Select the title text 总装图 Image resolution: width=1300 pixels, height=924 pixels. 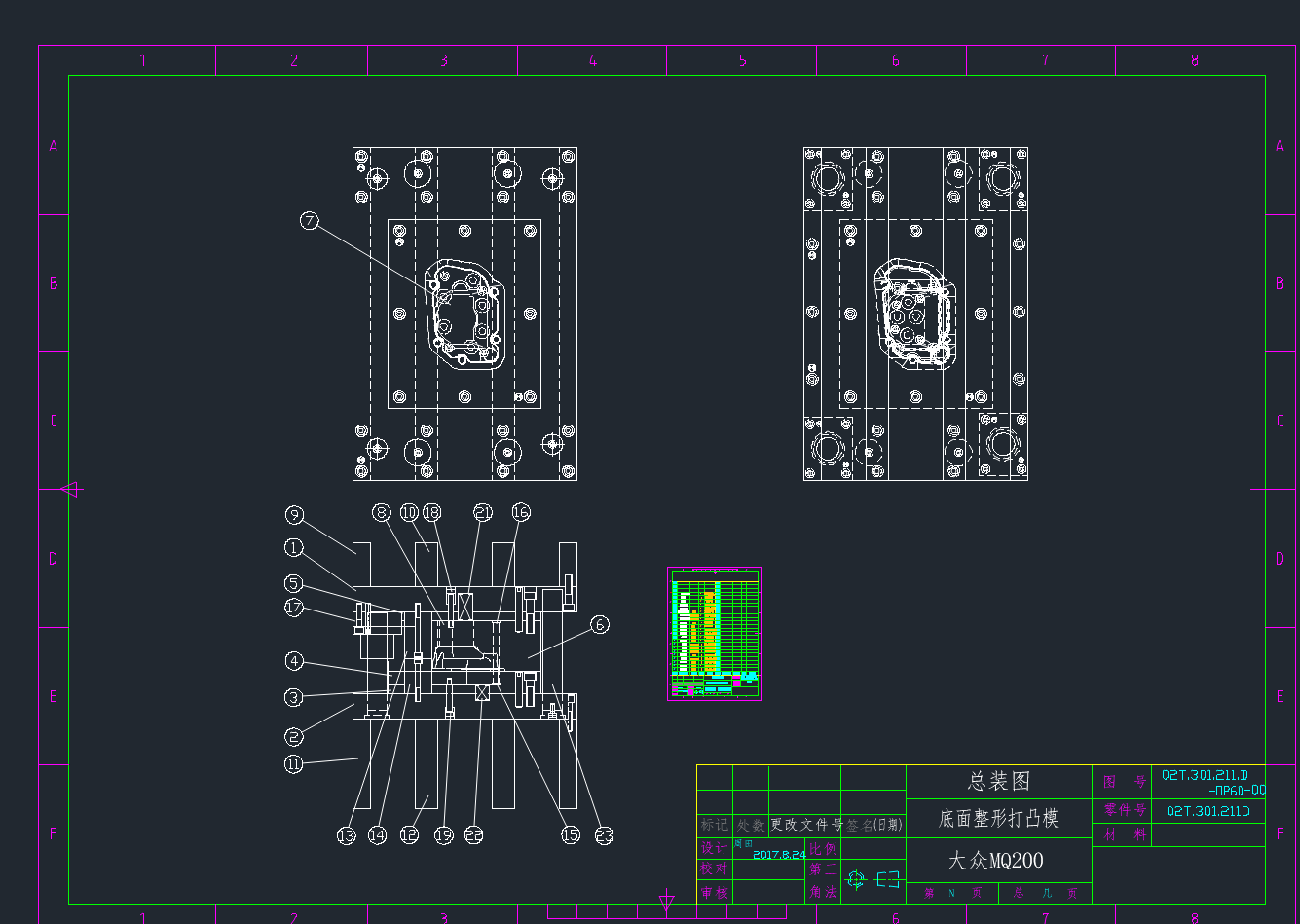[x=999, y=782]
